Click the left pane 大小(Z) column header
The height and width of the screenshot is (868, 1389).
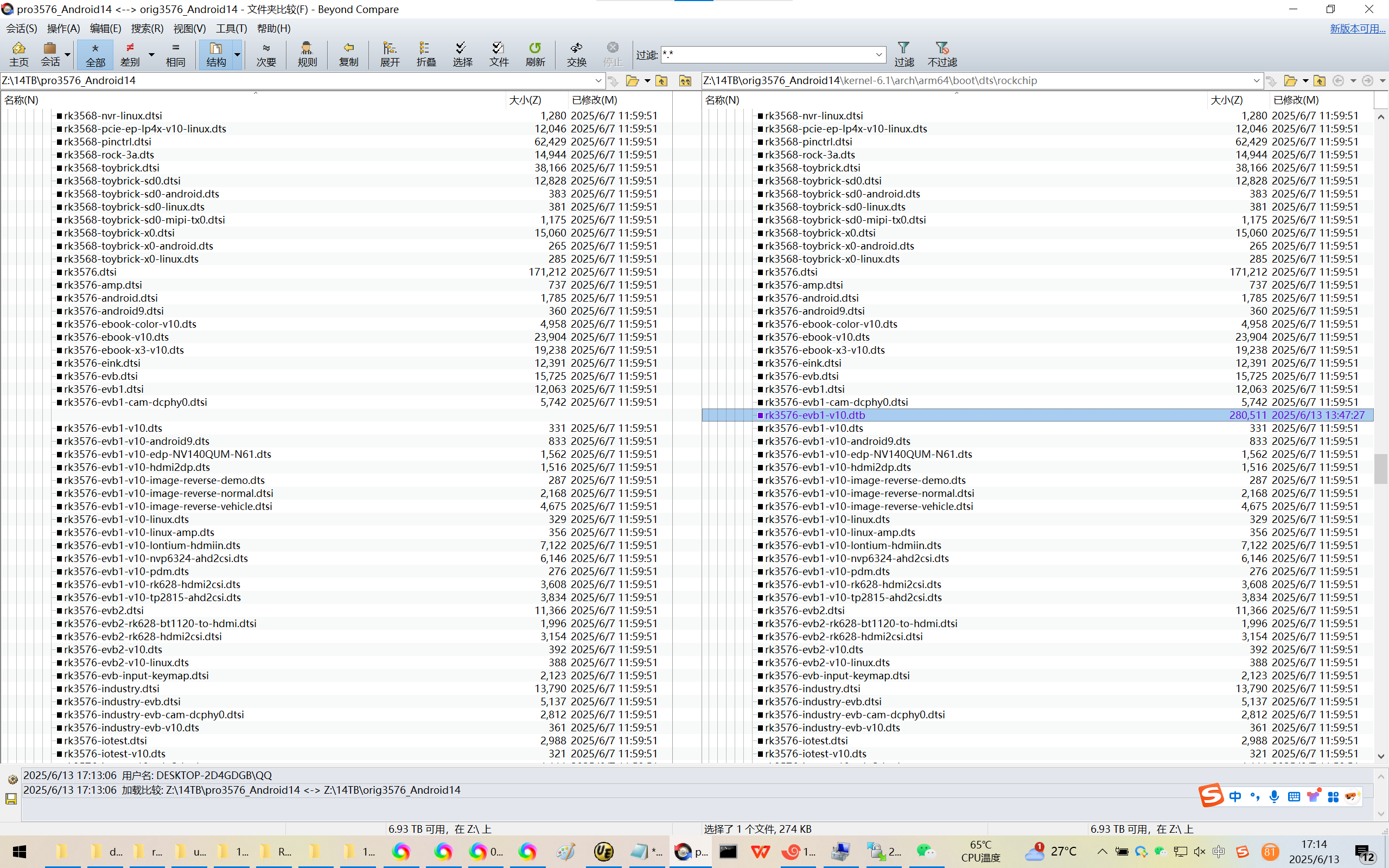tap(525, 100)
